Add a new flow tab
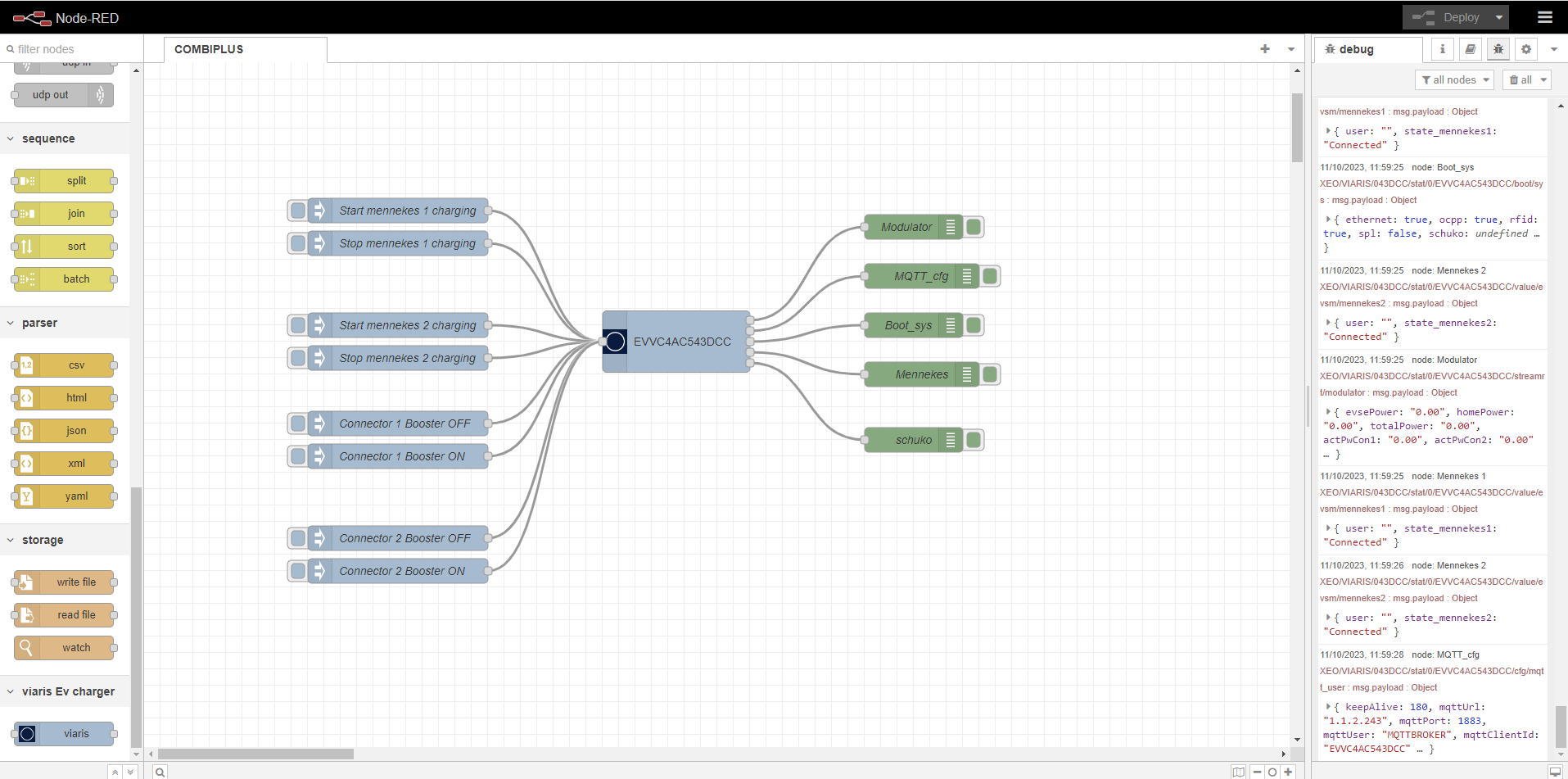Screen dimensions: 1568x779 click(1265, 49)
